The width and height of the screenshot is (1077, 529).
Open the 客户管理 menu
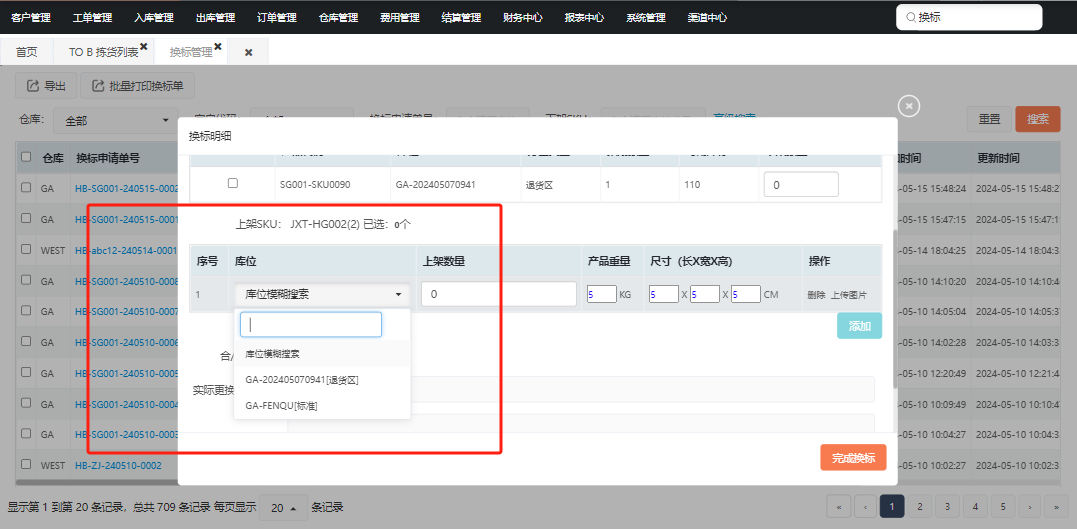tap(31, 18)
